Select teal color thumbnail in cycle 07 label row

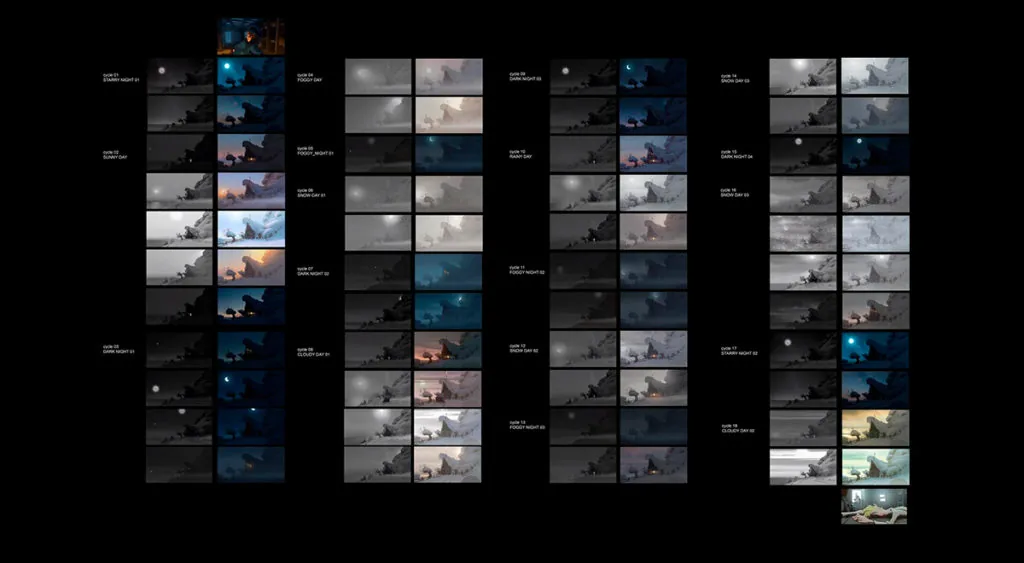(x=449, y=272)
